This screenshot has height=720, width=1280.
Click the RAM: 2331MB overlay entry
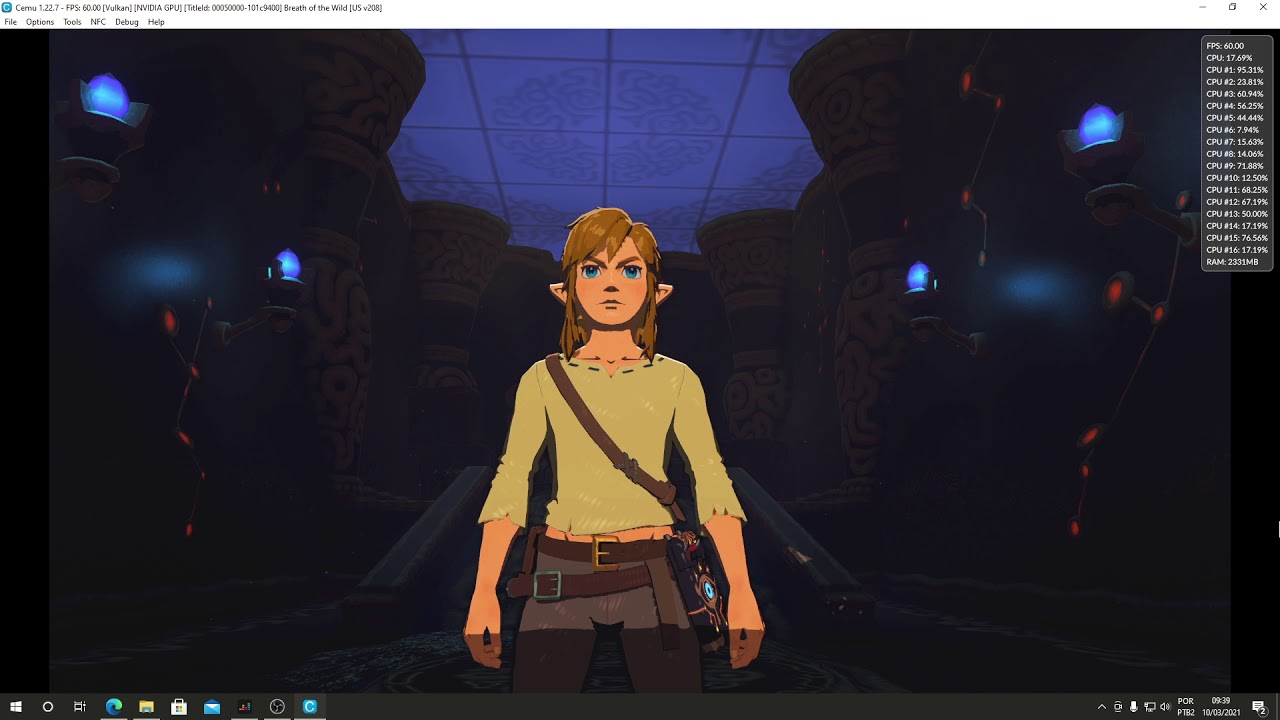(1232, 262)
